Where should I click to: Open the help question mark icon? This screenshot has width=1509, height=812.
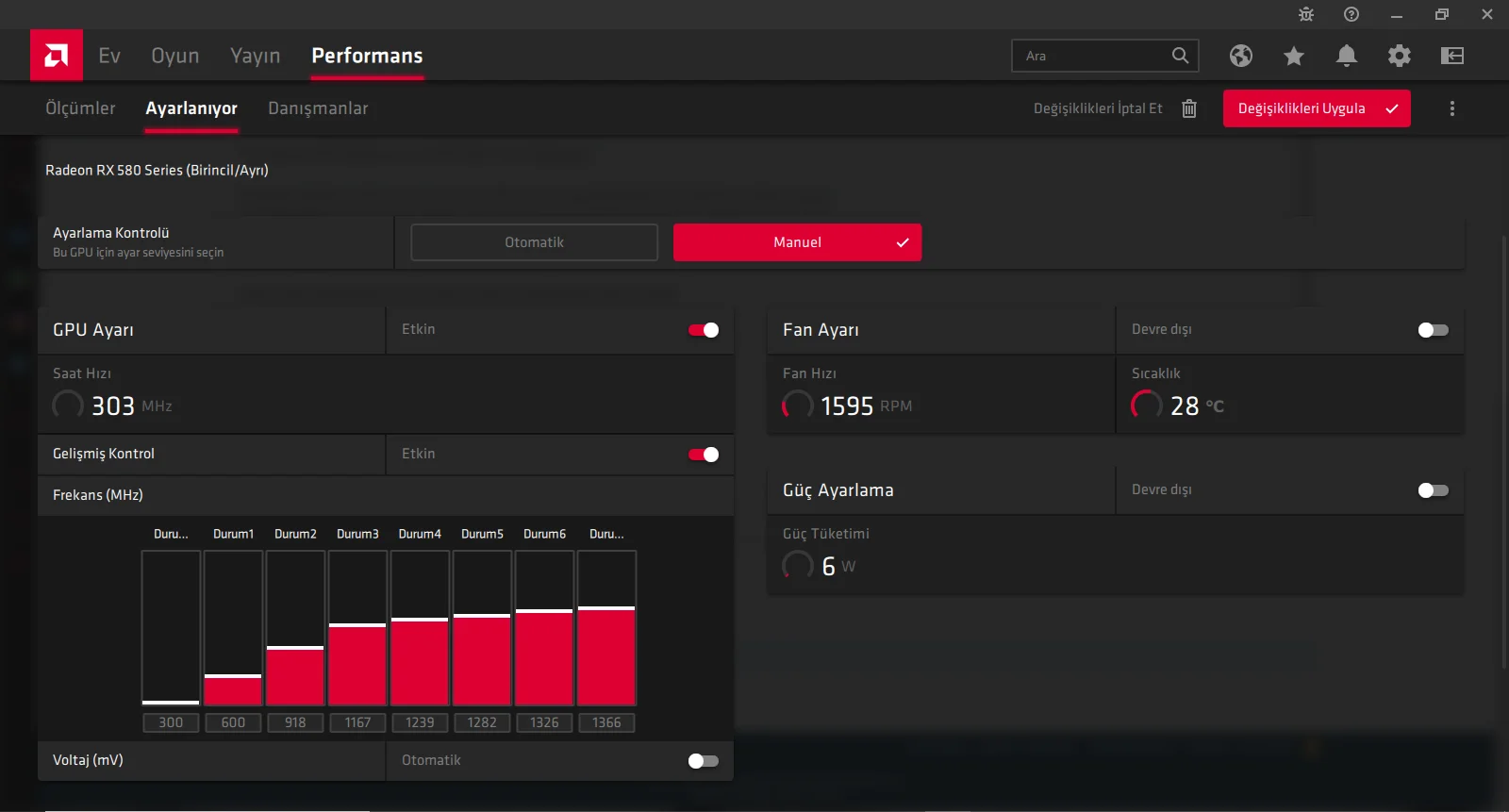(x=1351, y=14)
